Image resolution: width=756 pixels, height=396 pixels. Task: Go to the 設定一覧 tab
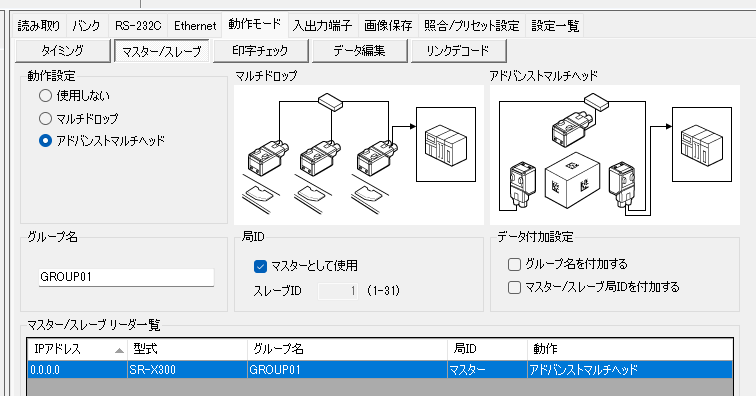[x=555, y=26]
